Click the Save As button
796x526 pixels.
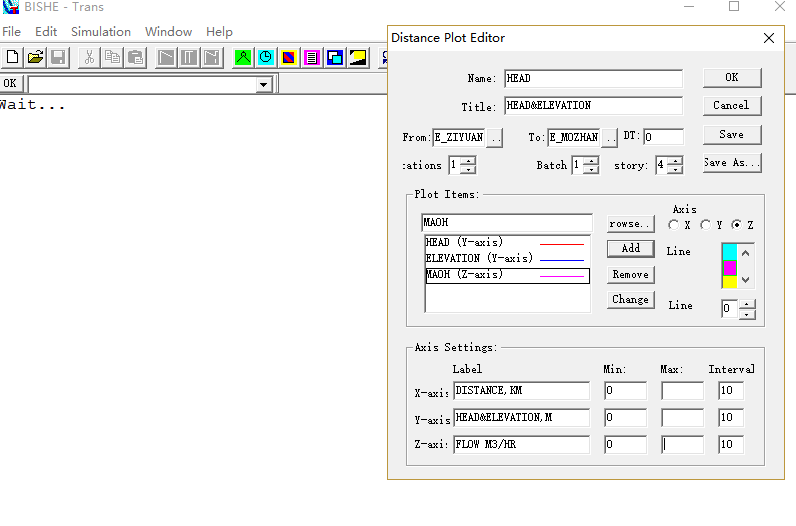[731, 163]
